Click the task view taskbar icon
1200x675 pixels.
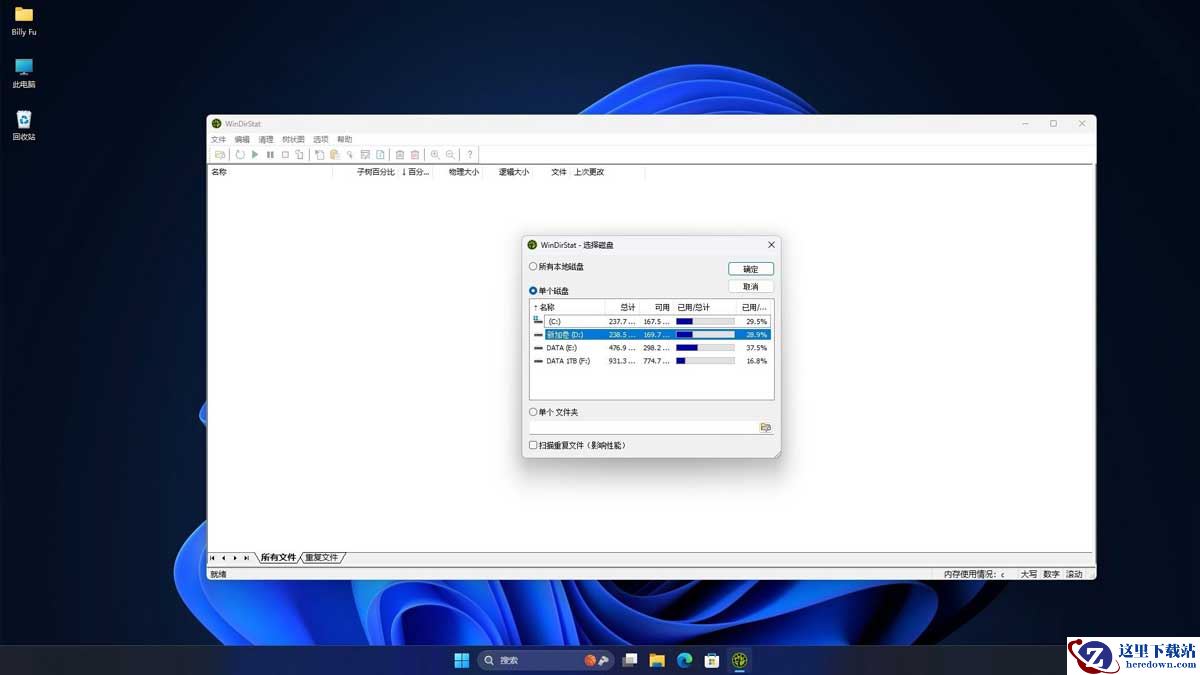click(630, 660)
